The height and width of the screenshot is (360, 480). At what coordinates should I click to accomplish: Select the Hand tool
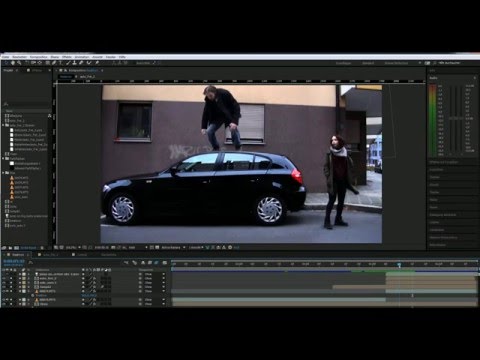point(13,63)
